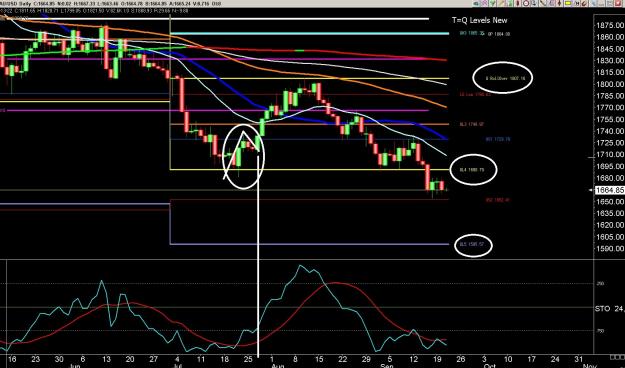625x368 pixels.
Task: Click the price axis label 1800.00
Action: pyautogui.click(x=610, y=84)
